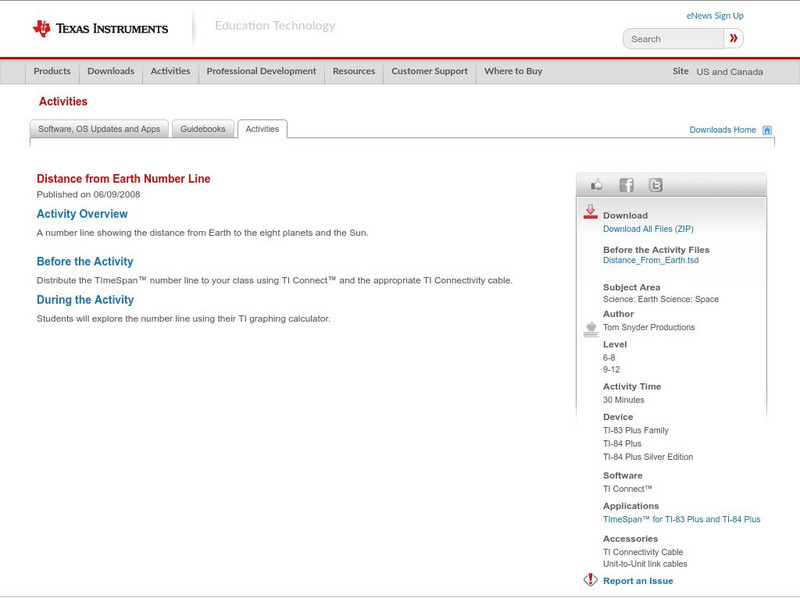Open the TimeSpan for TI-83 Plus link
This screenshot has height=598, width=800.
tap(683, 519)
